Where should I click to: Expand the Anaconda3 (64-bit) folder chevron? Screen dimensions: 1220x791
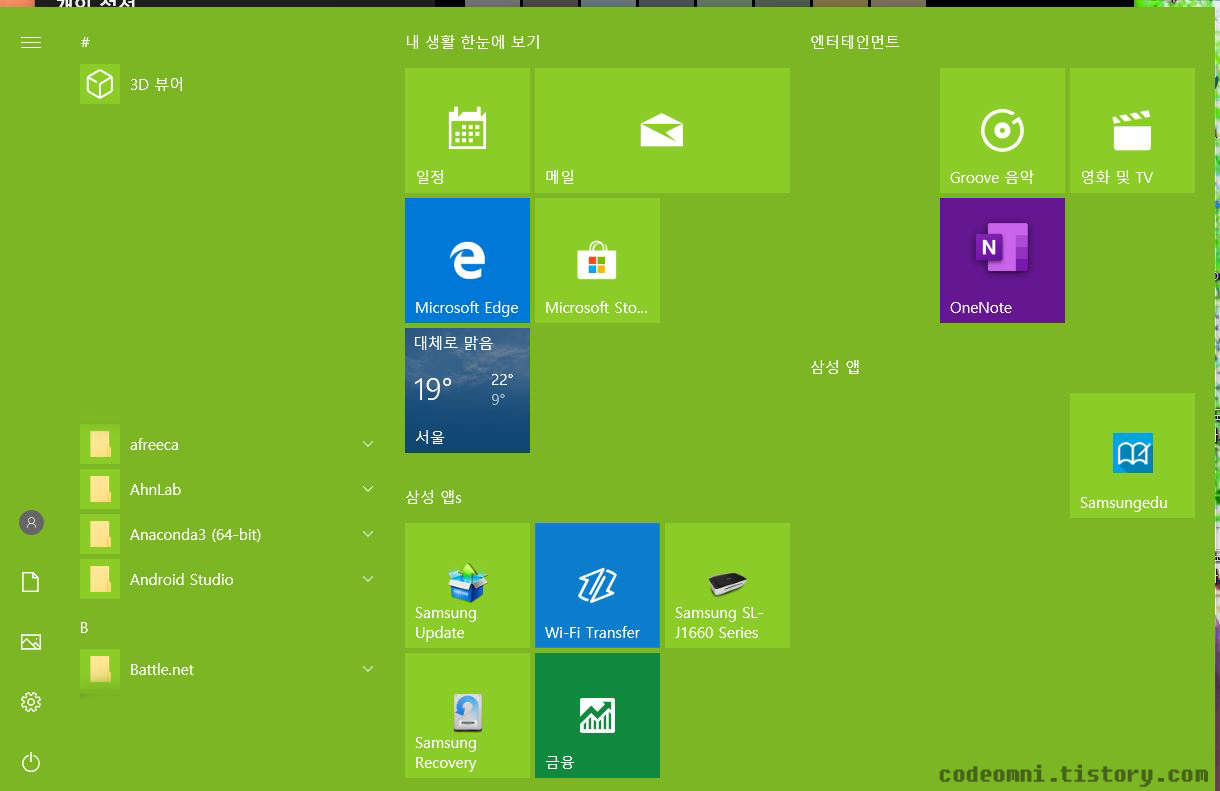367,534
